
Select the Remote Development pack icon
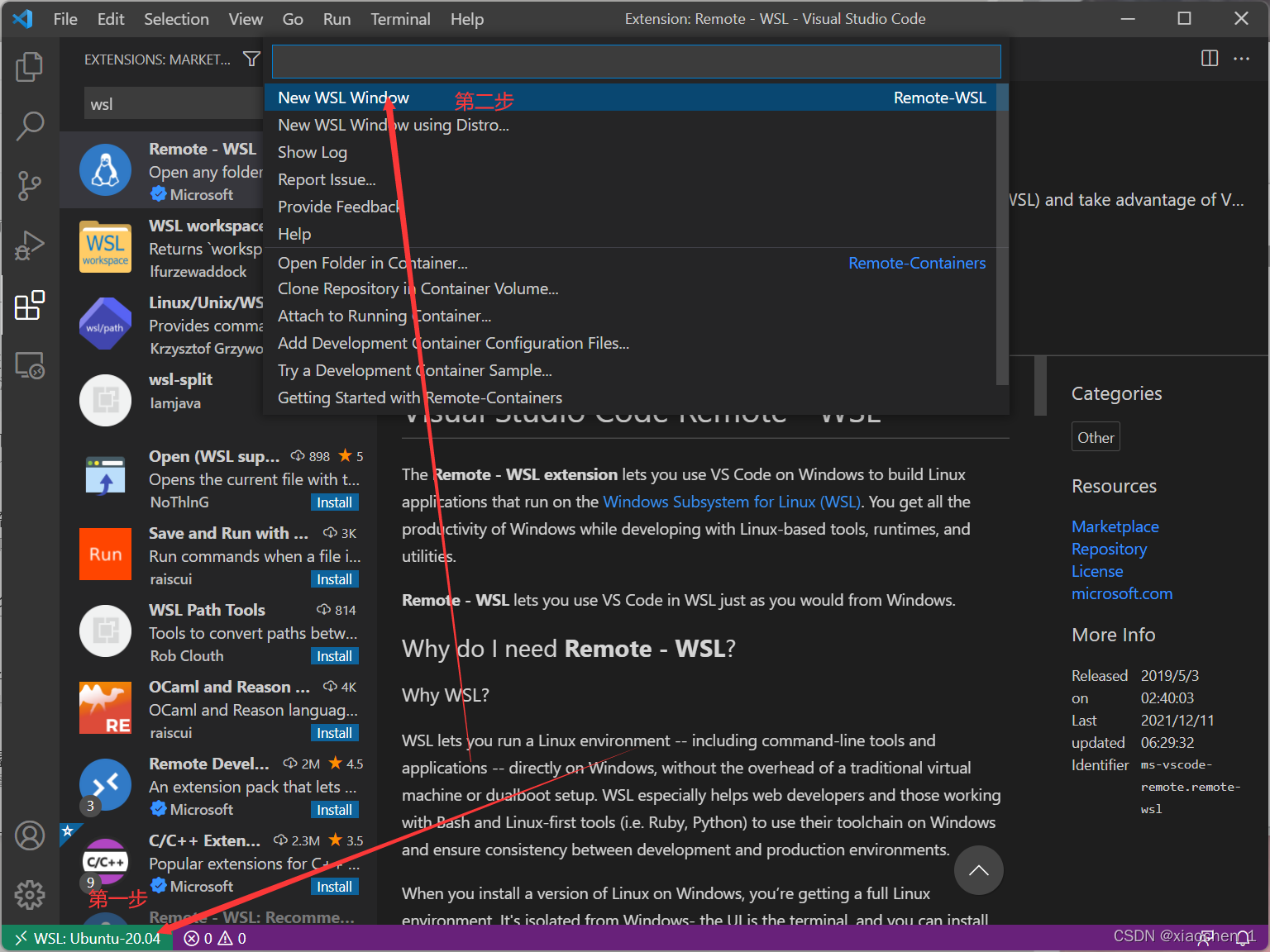tap(105, 784)
